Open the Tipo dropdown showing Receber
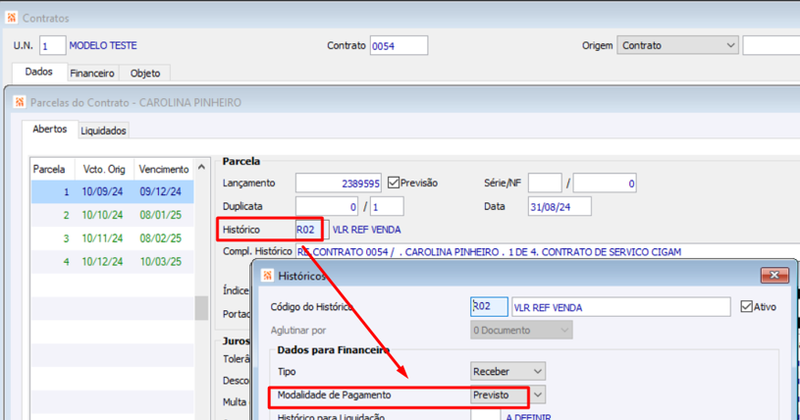Screen dimensions: 800x420 (x=508, y=372)
